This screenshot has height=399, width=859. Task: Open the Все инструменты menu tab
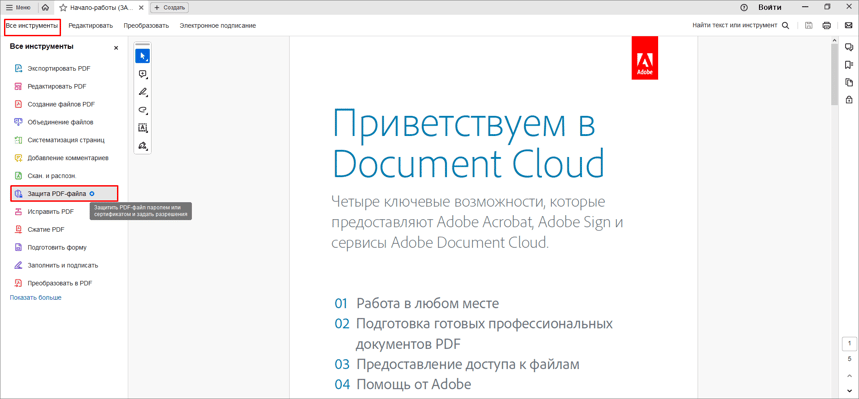tap(32, 26)
